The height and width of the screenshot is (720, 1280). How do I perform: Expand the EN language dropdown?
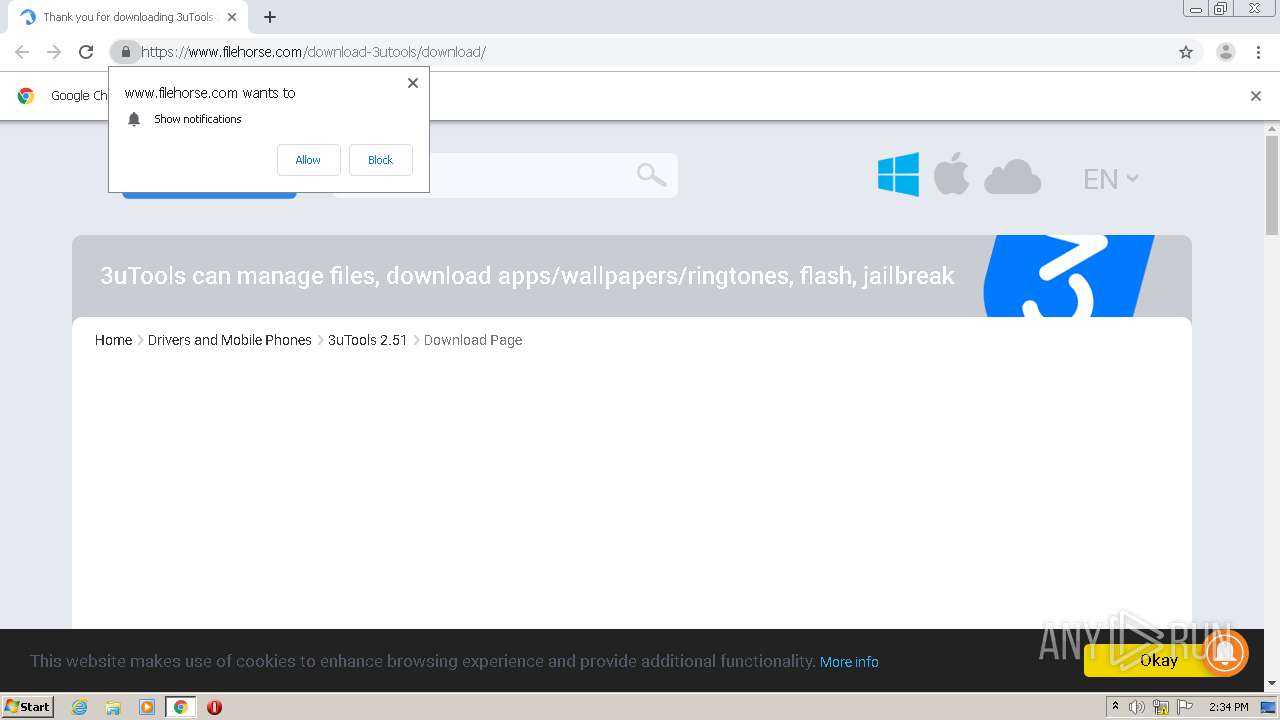[1111, 179]
